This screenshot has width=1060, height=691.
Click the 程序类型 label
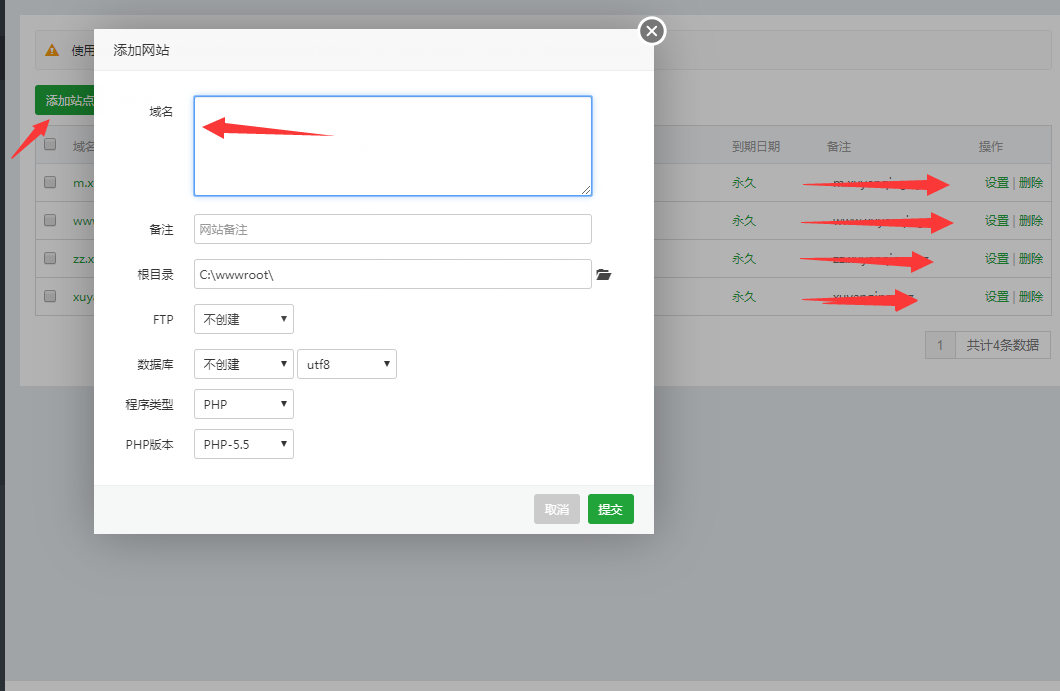[149, 404]
